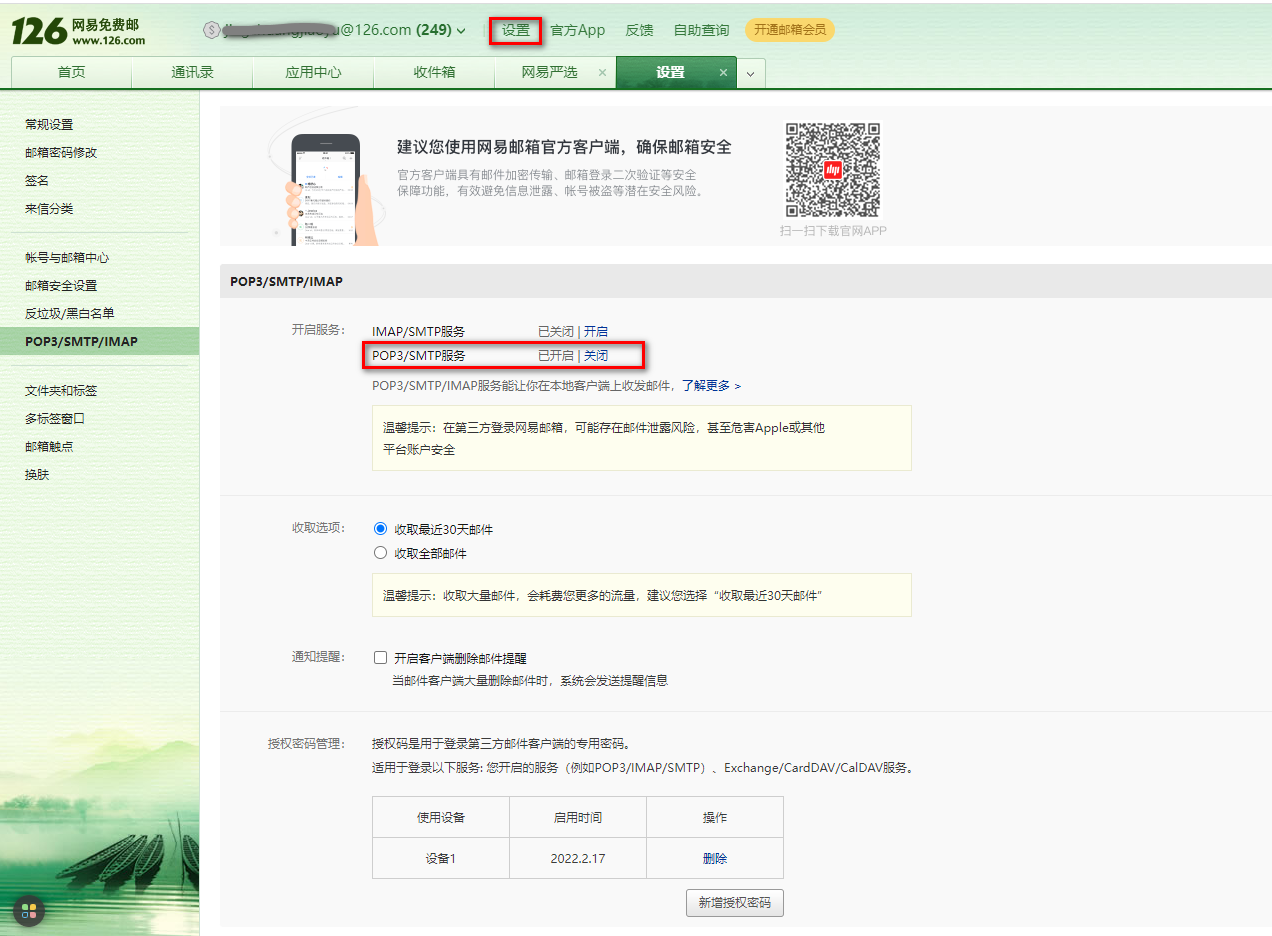
Task: Open 自助查询 in the header
Action: click(x=701, y=30)
